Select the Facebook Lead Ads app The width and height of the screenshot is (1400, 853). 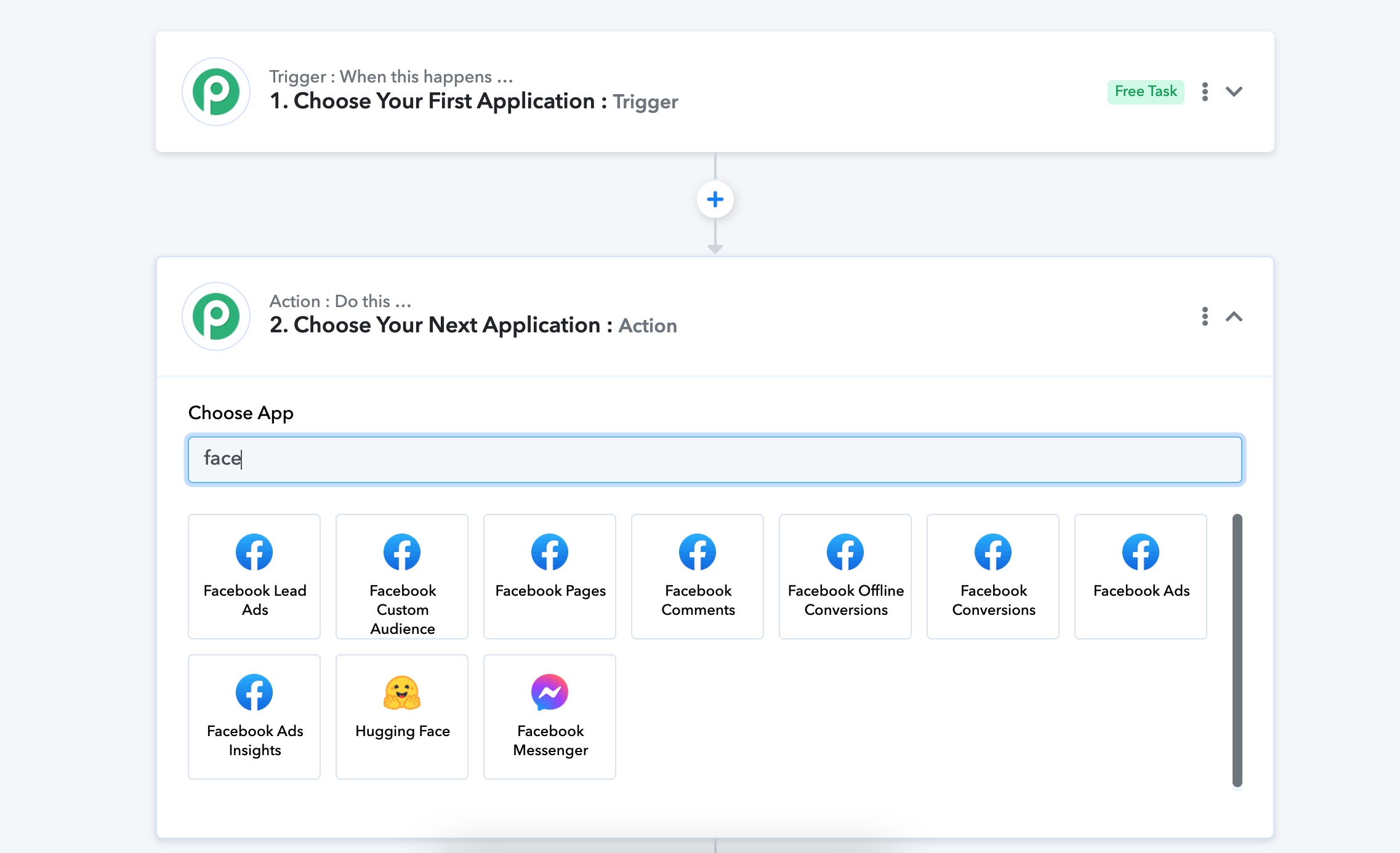point(254,577)
